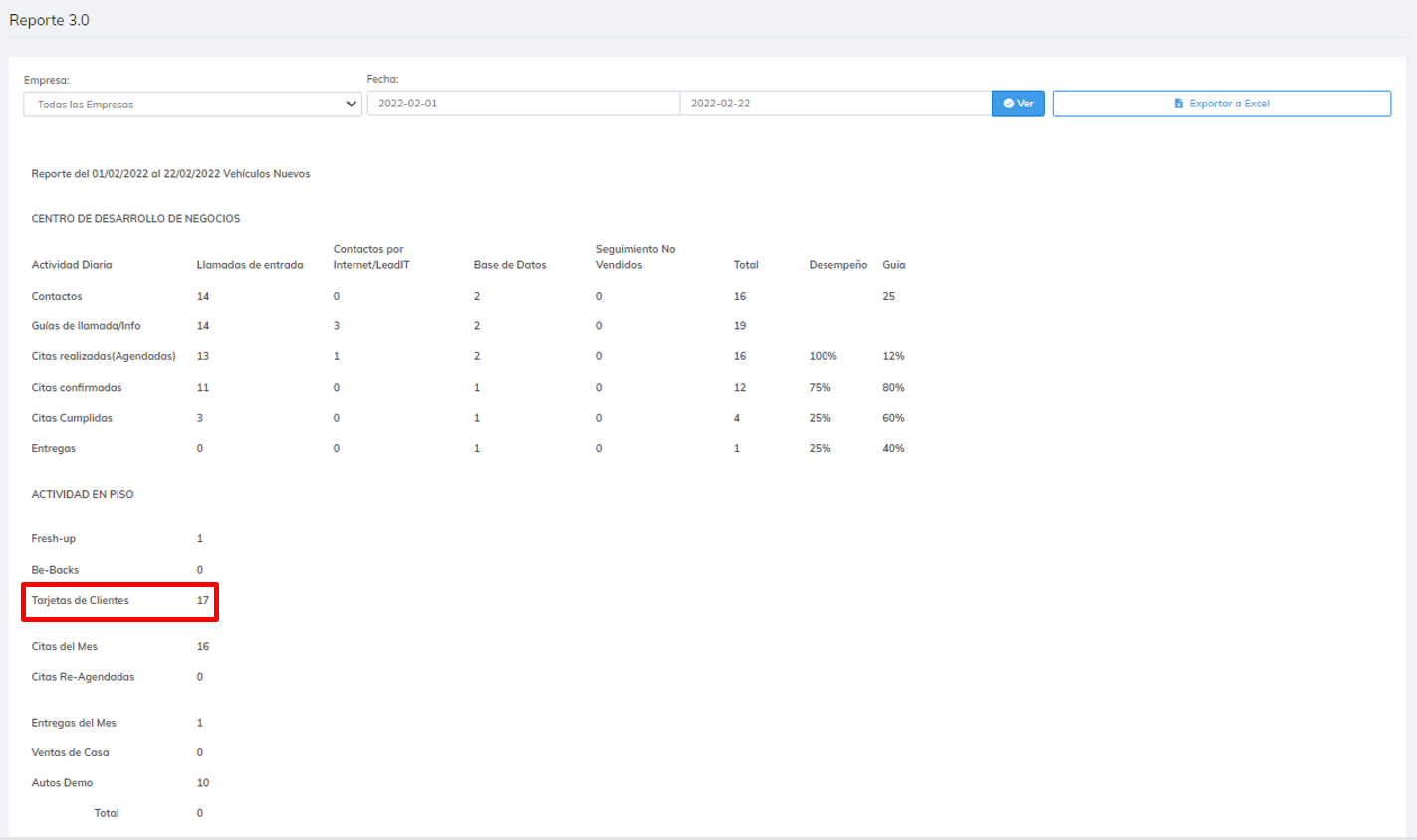
Task: Click the Seguimiento No Vendidos header
Action: pyautogui.click(x=635, y=257)
